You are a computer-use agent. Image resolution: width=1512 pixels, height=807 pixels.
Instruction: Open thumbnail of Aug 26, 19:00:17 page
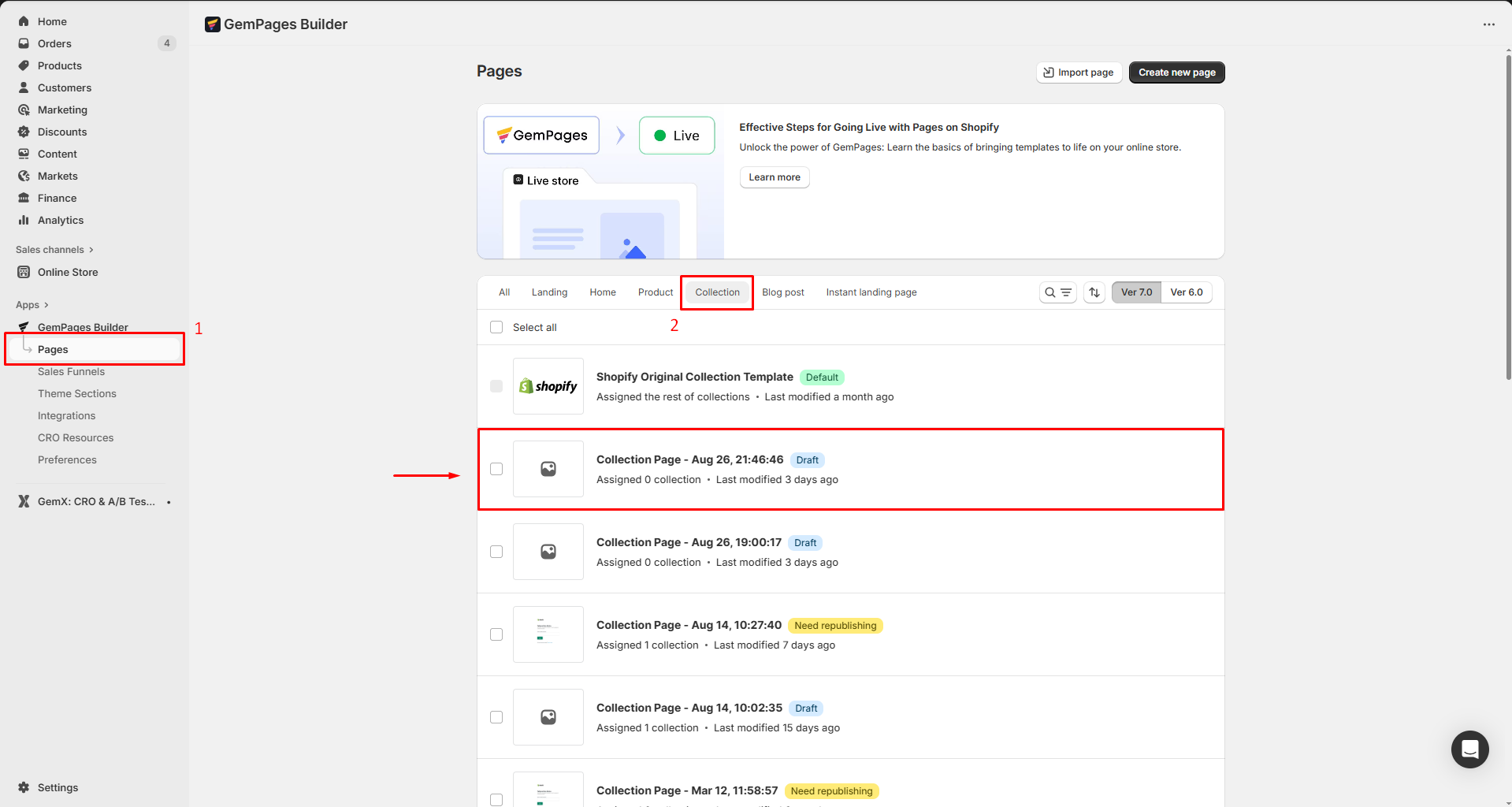(548, 552)
